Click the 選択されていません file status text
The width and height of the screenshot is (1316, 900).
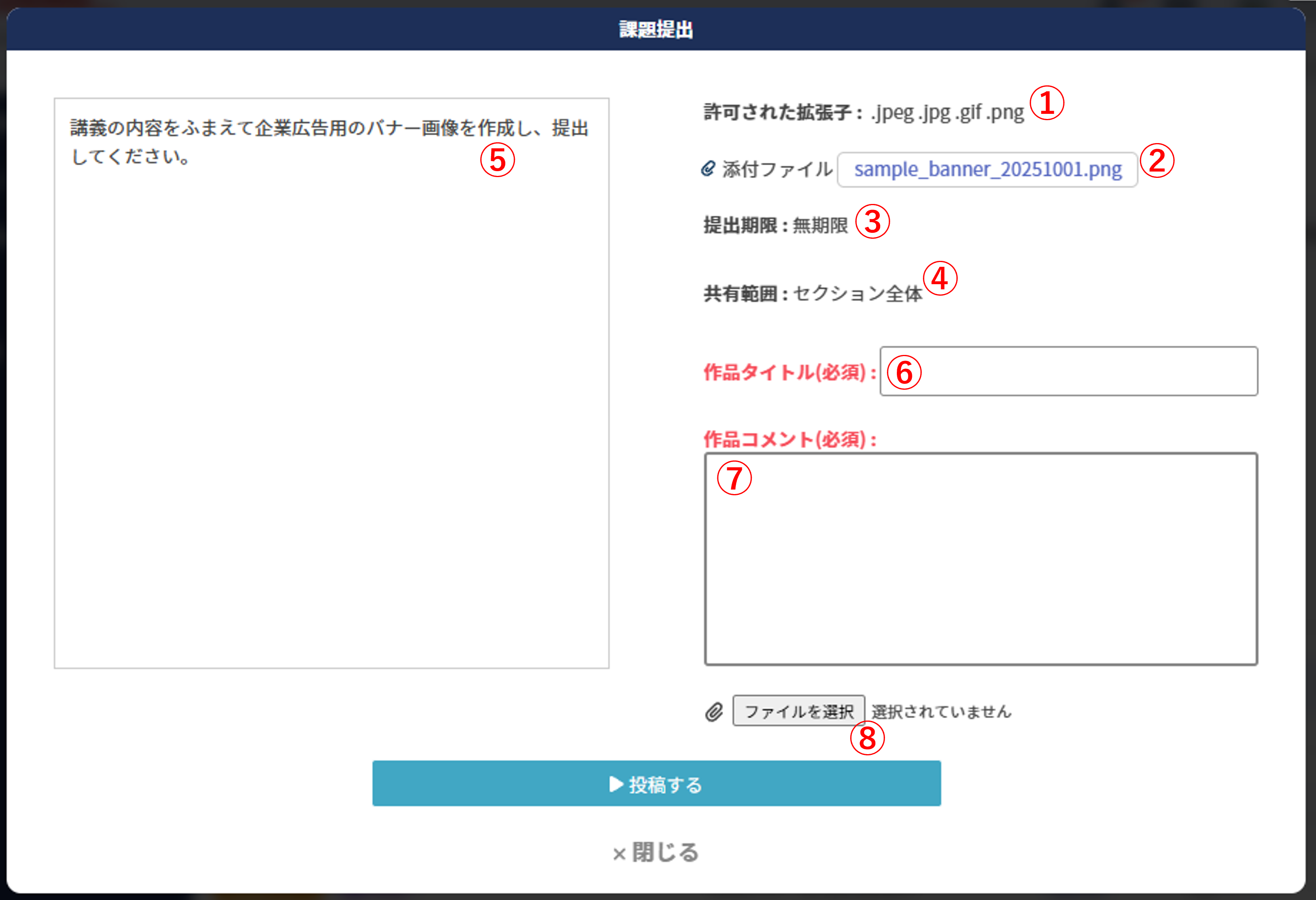941,711
